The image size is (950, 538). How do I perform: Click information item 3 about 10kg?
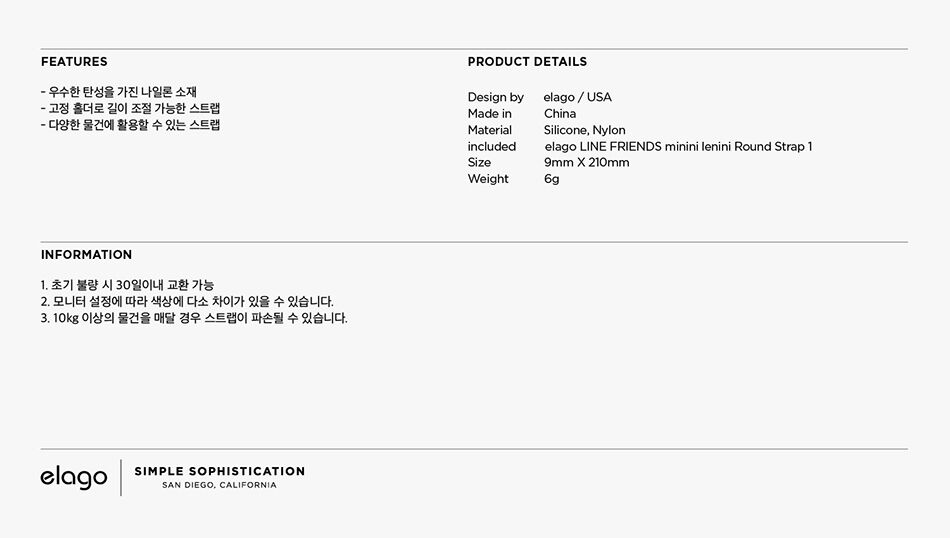click(194, 318)
